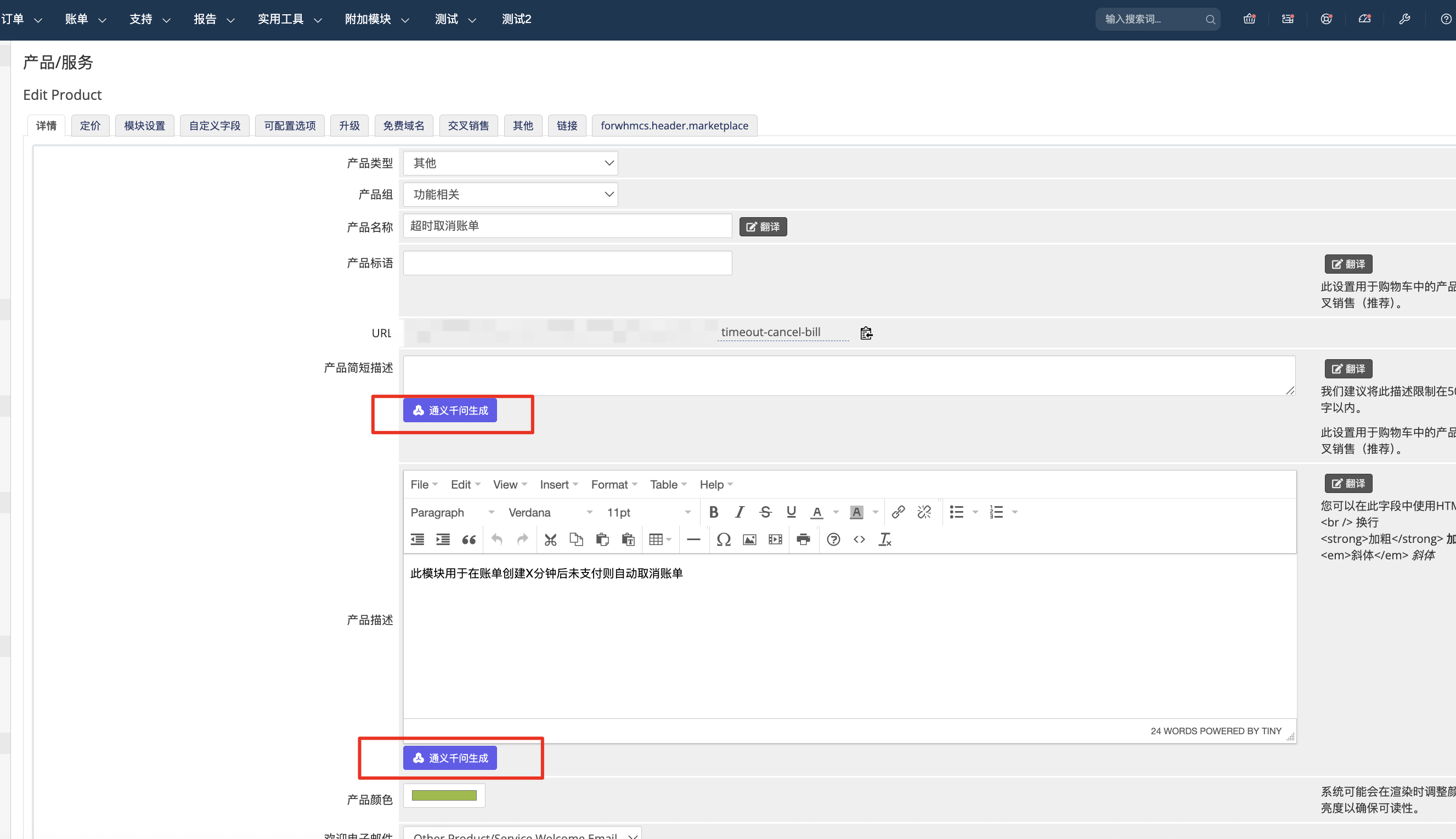The height and width of the screenshot is (839, 1456).
Task: Click the strikethrough icon
Action: pyautogui.click(x=765, y=512)
